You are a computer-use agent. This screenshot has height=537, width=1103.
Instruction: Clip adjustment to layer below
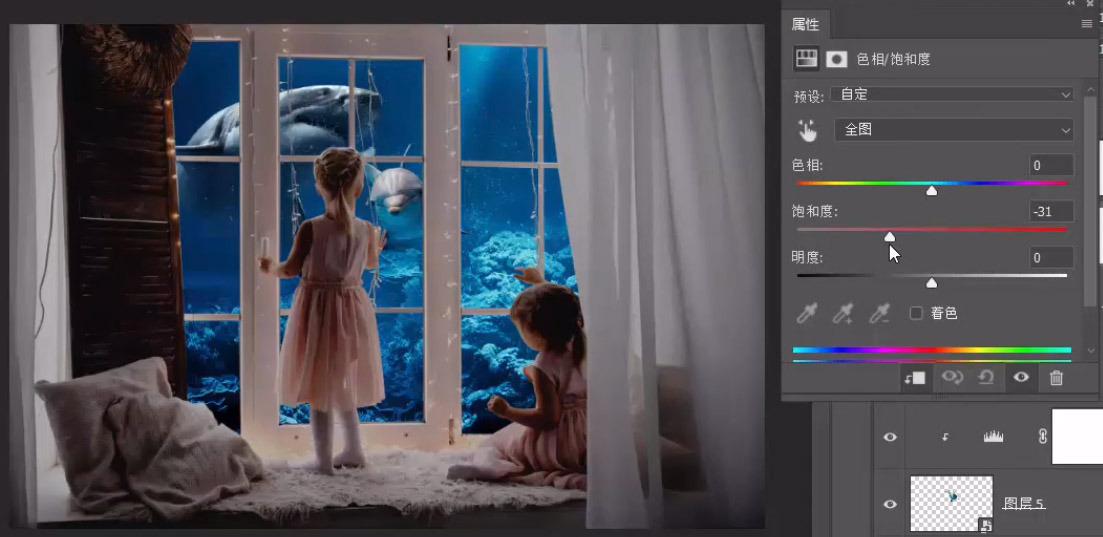(914, 379)
